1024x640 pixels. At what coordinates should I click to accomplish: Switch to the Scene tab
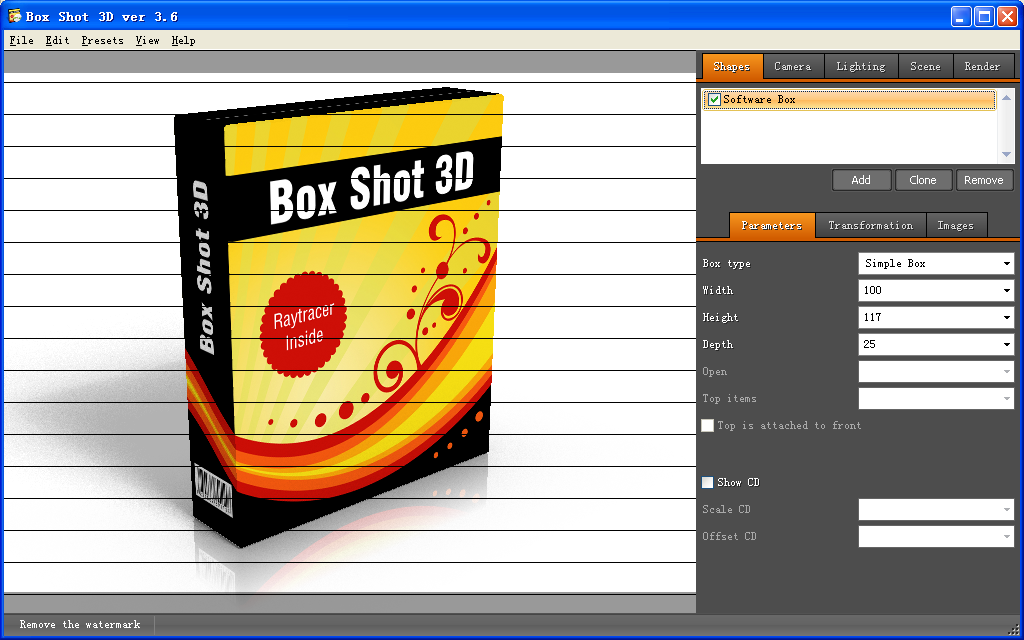[925, 67]
